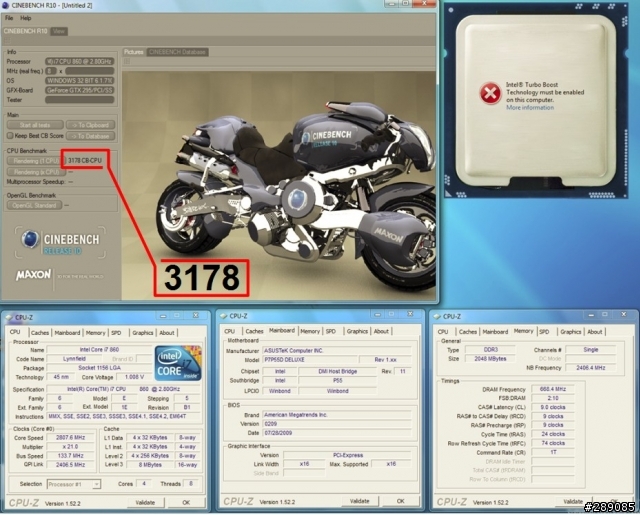640x515 pixels.
Task: Select Graphics tab in left CPU-Z window
Action: click(x=142, y=333)
